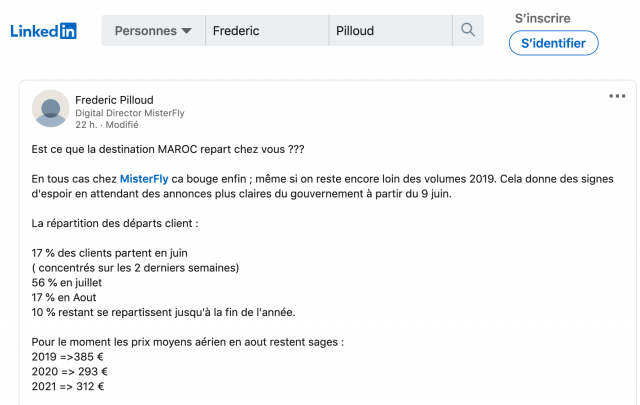Open the blue MisterFly company mention

pyautogui.click(x=144, y=179)
